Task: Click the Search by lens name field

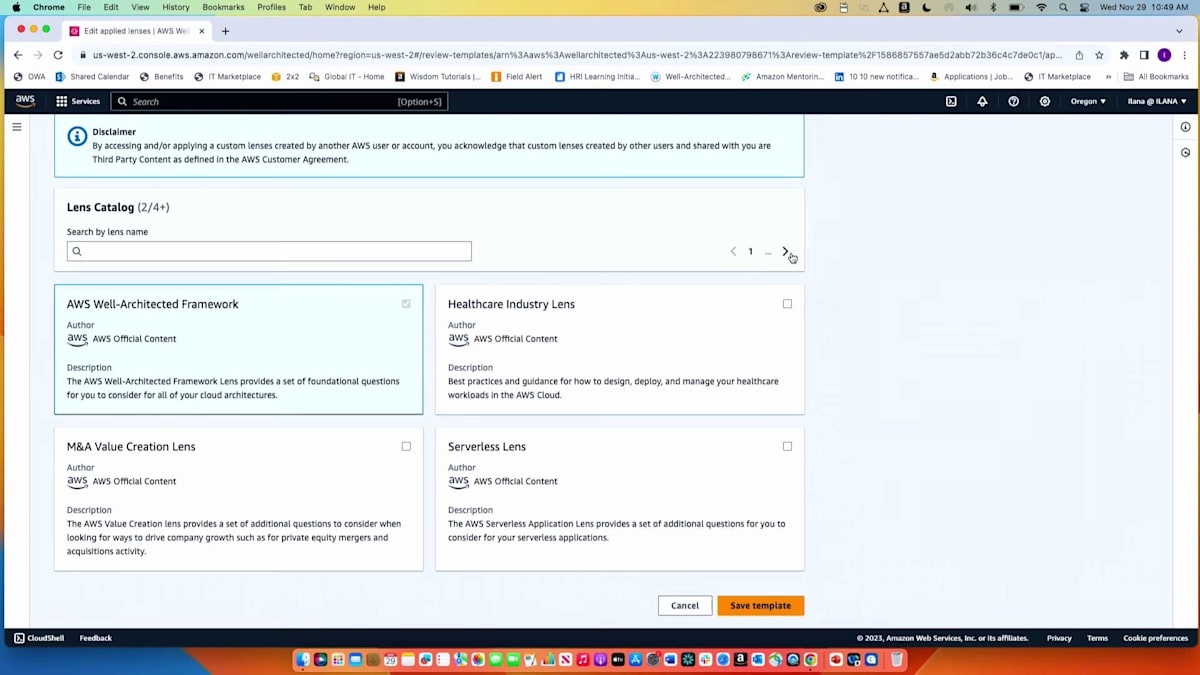Action: tap(269, 251)
